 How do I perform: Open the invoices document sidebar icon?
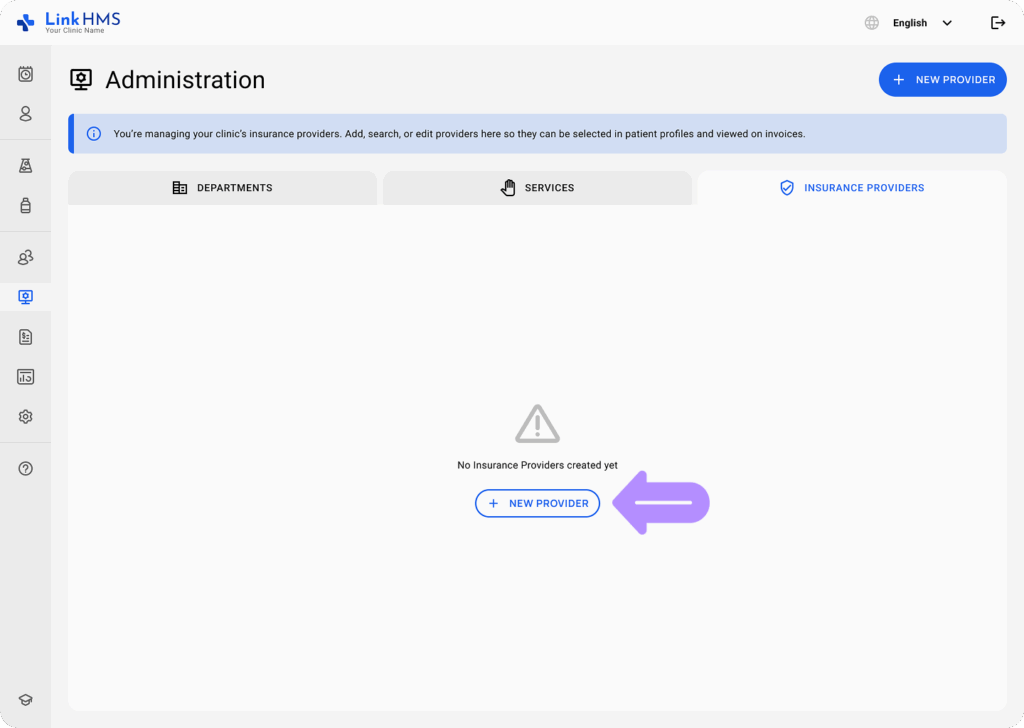25,337
